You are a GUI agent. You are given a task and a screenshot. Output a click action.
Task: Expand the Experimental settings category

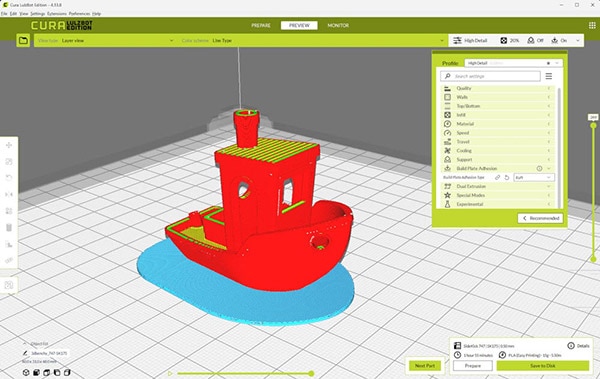click(498, 204)
